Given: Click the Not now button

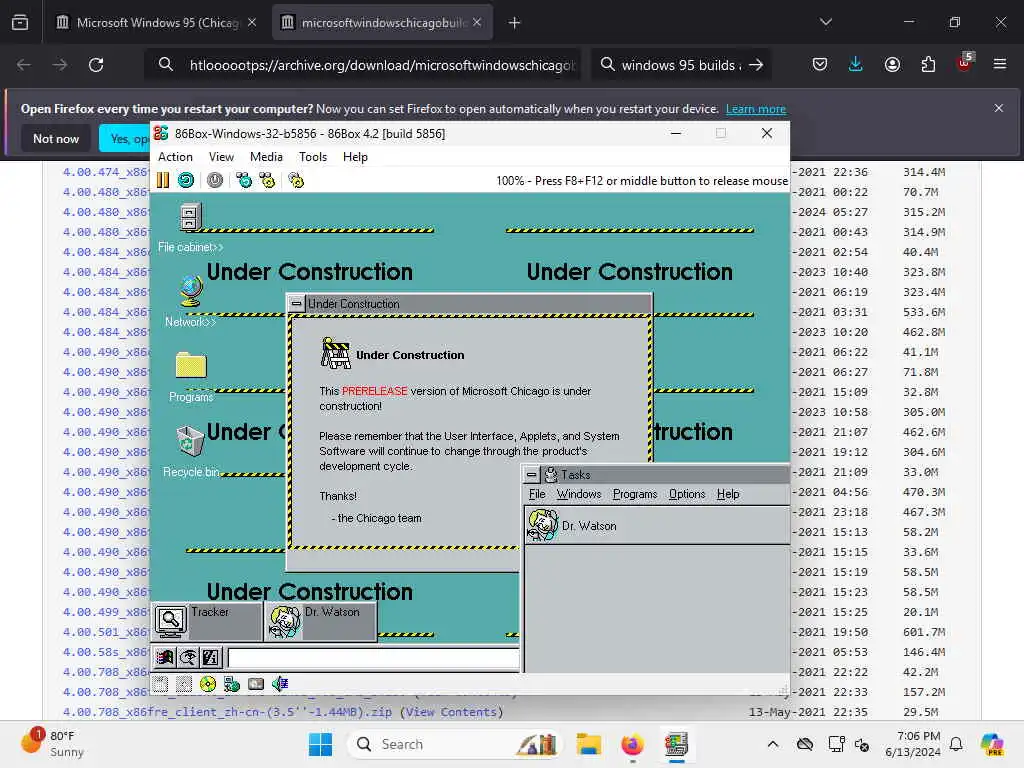Looking at the screenshot, I should pyautogui.click(x=56, y=138).
